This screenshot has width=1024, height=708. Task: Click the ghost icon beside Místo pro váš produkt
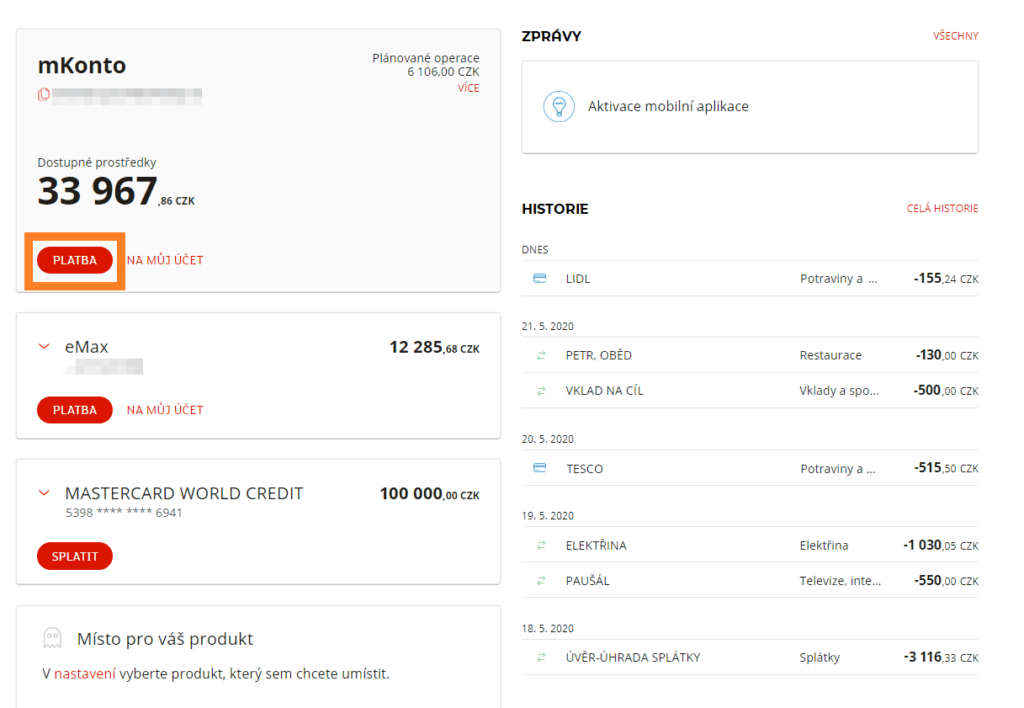52,638
